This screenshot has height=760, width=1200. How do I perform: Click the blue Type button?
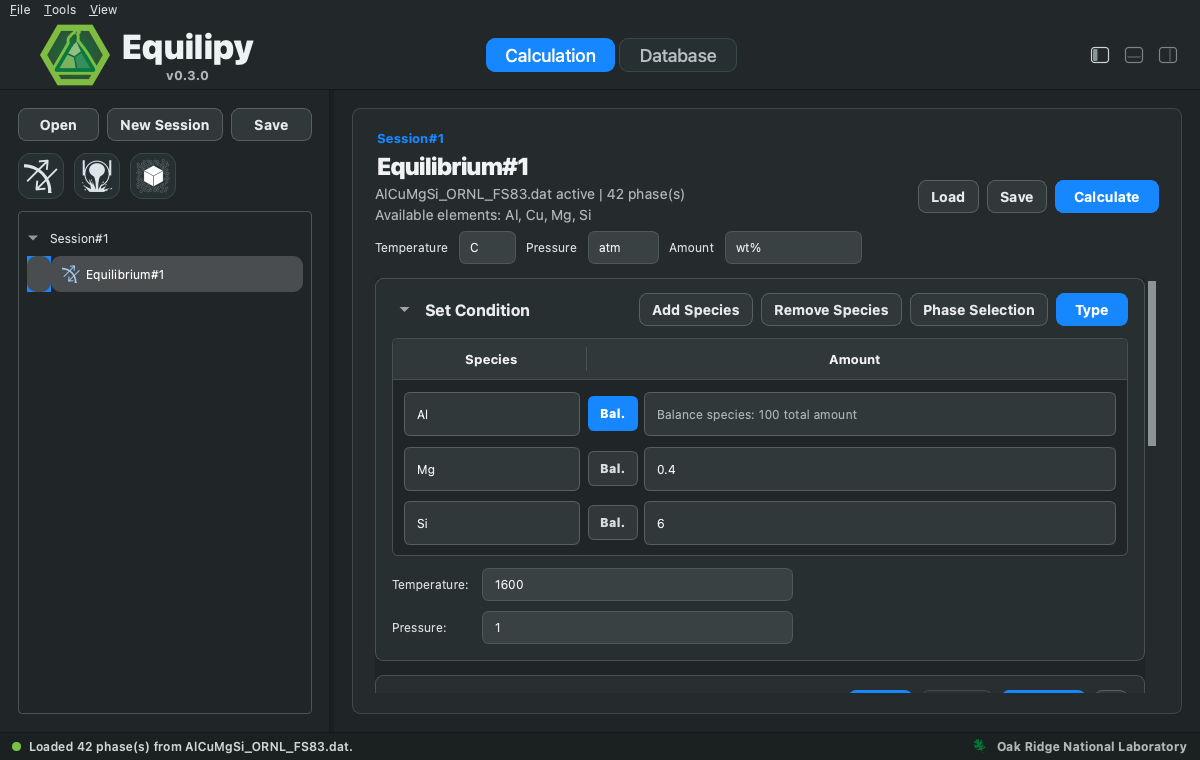click(x=1092, y=310)
